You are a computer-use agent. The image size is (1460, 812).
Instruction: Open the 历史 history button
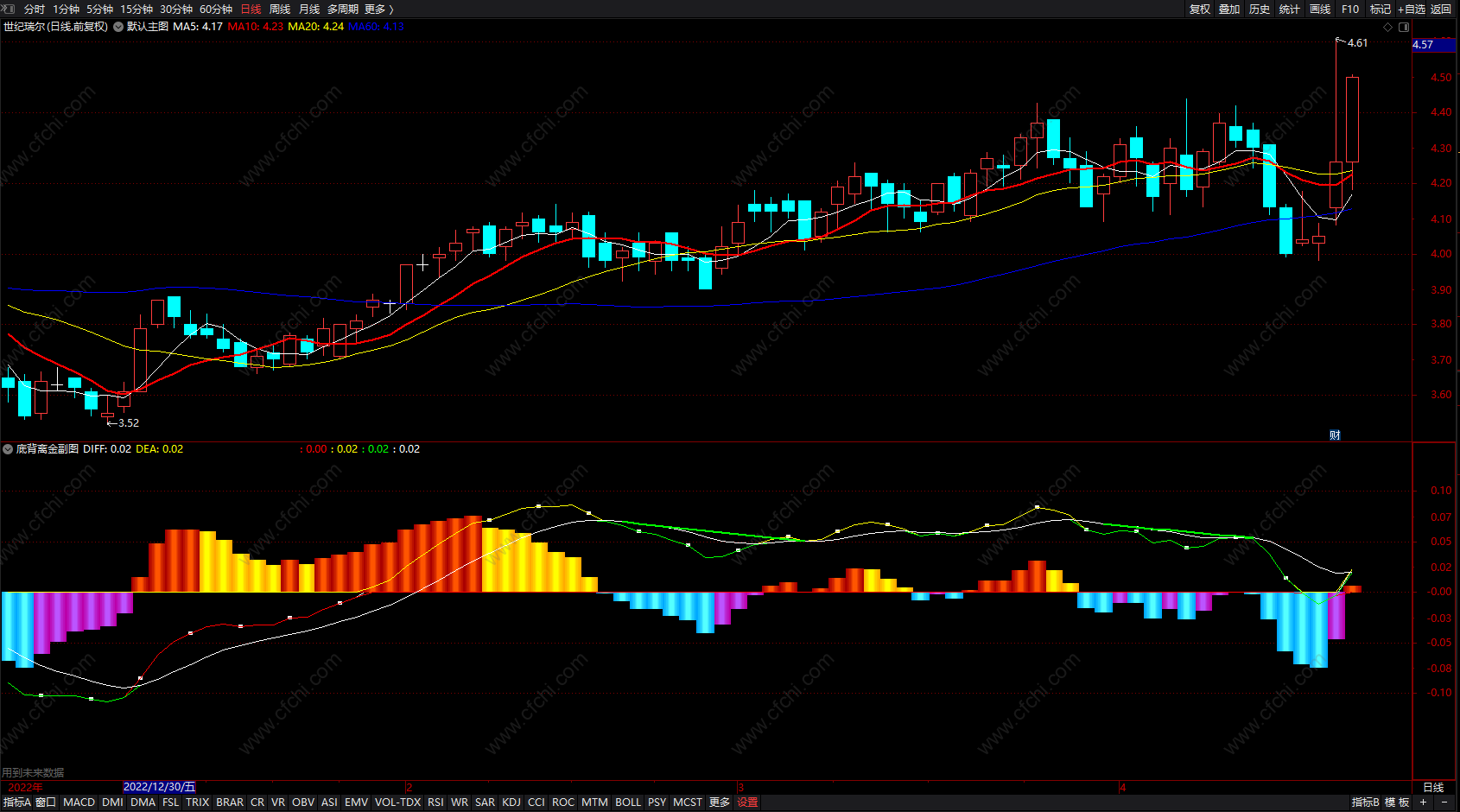1260,10
